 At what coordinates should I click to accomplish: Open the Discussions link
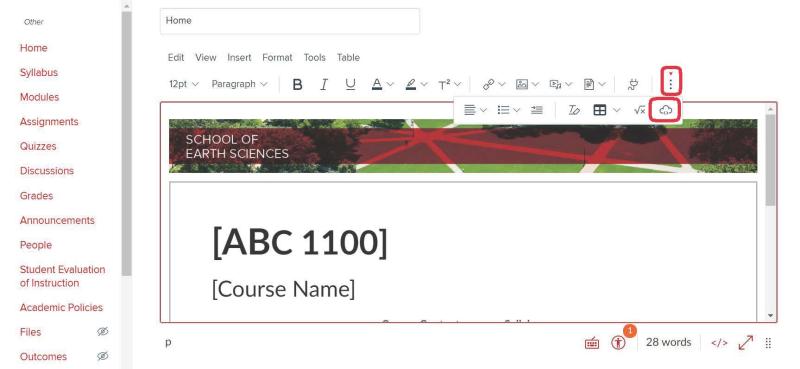[x=47, y=171]
